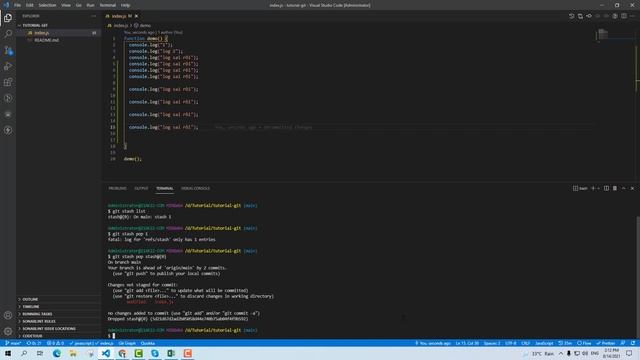Viewport: 640px width, 360px height.
Task: Open Microsoft Edge from the taskbar
Action: (57, 353)
